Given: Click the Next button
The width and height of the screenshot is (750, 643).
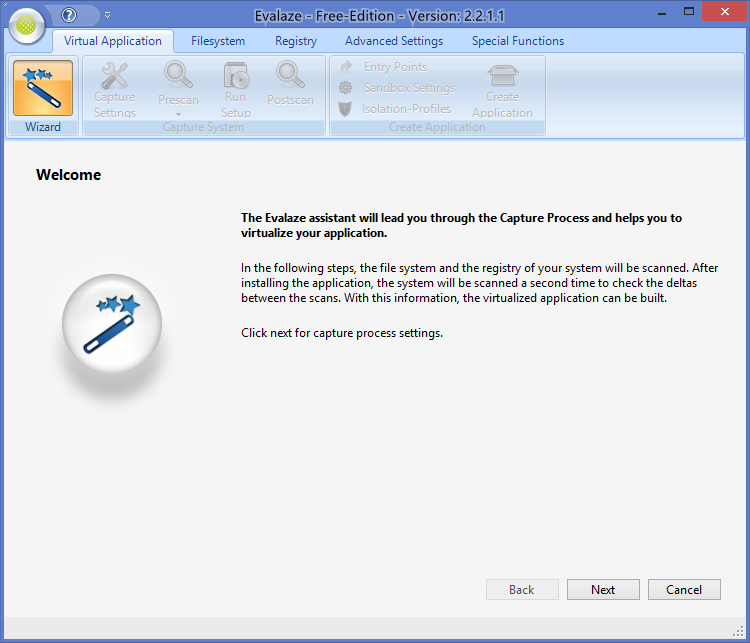Looking at the screenshot, I should (603, 589).
